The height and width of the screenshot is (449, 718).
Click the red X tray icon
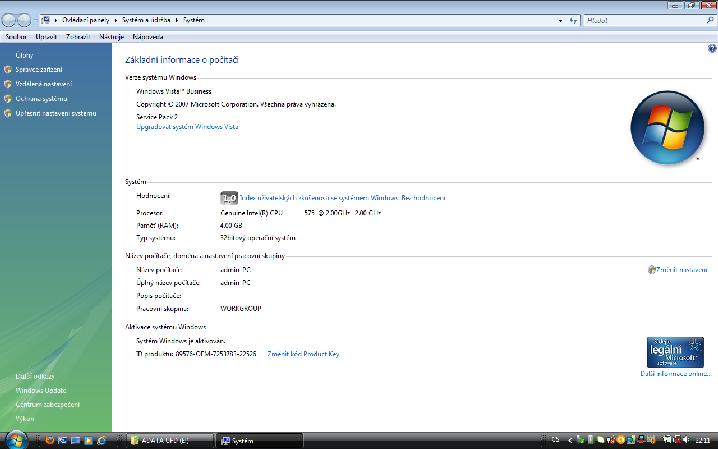(x=677, y=440)
